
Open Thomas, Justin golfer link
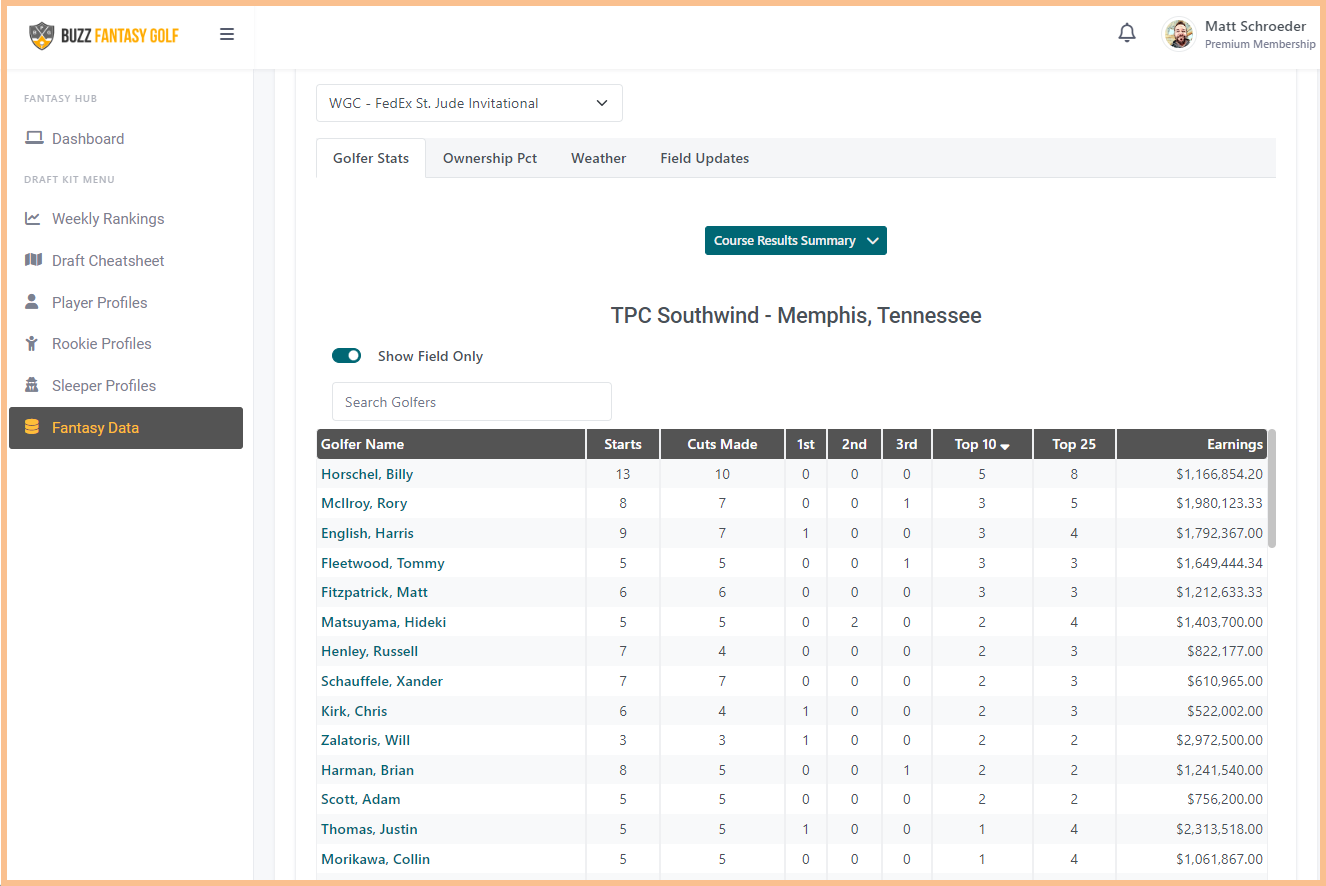[x=369, y=829]
